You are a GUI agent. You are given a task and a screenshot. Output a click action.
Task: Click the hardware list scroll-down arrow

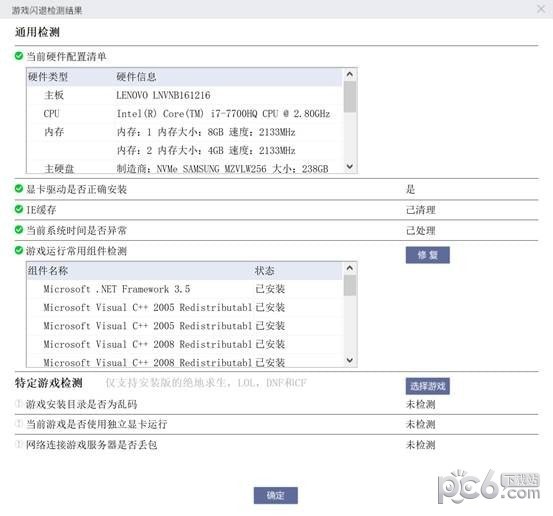[x=350, y=166]
